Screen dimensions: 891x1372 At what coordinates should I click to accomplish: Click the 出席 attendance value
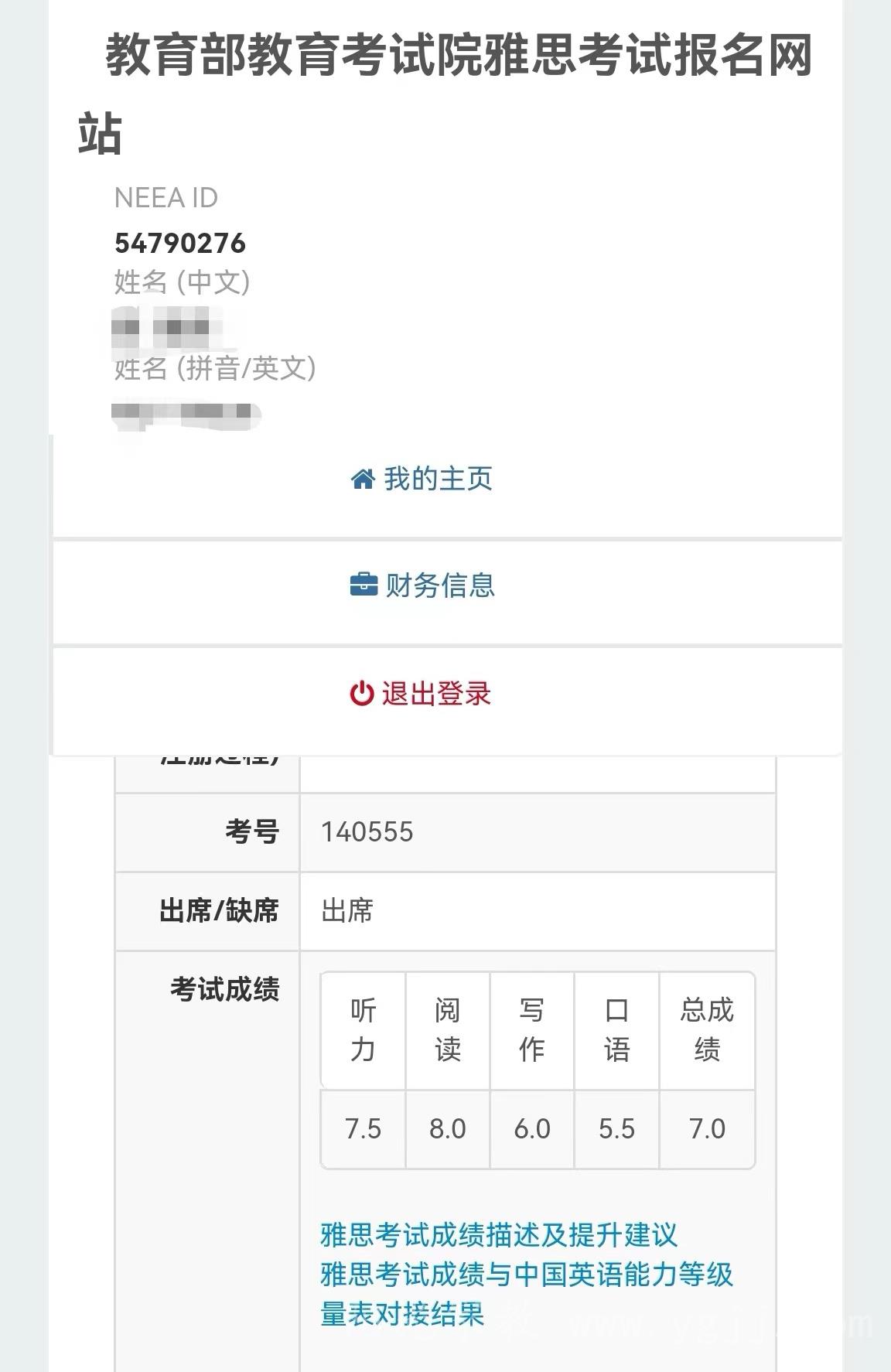[347, 911]
